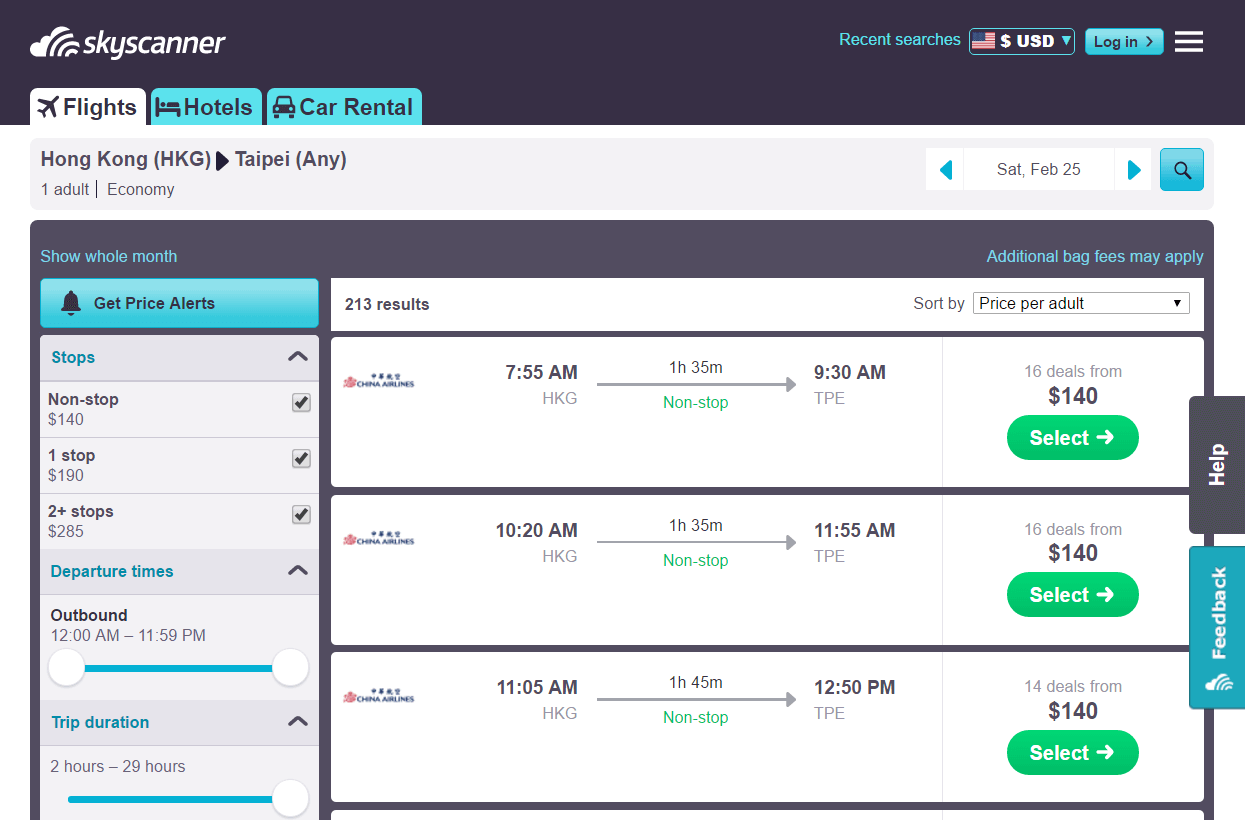1245x820 pixels.
Task: Open the hamburger menu icon
Action: [x=1188, y=42]
